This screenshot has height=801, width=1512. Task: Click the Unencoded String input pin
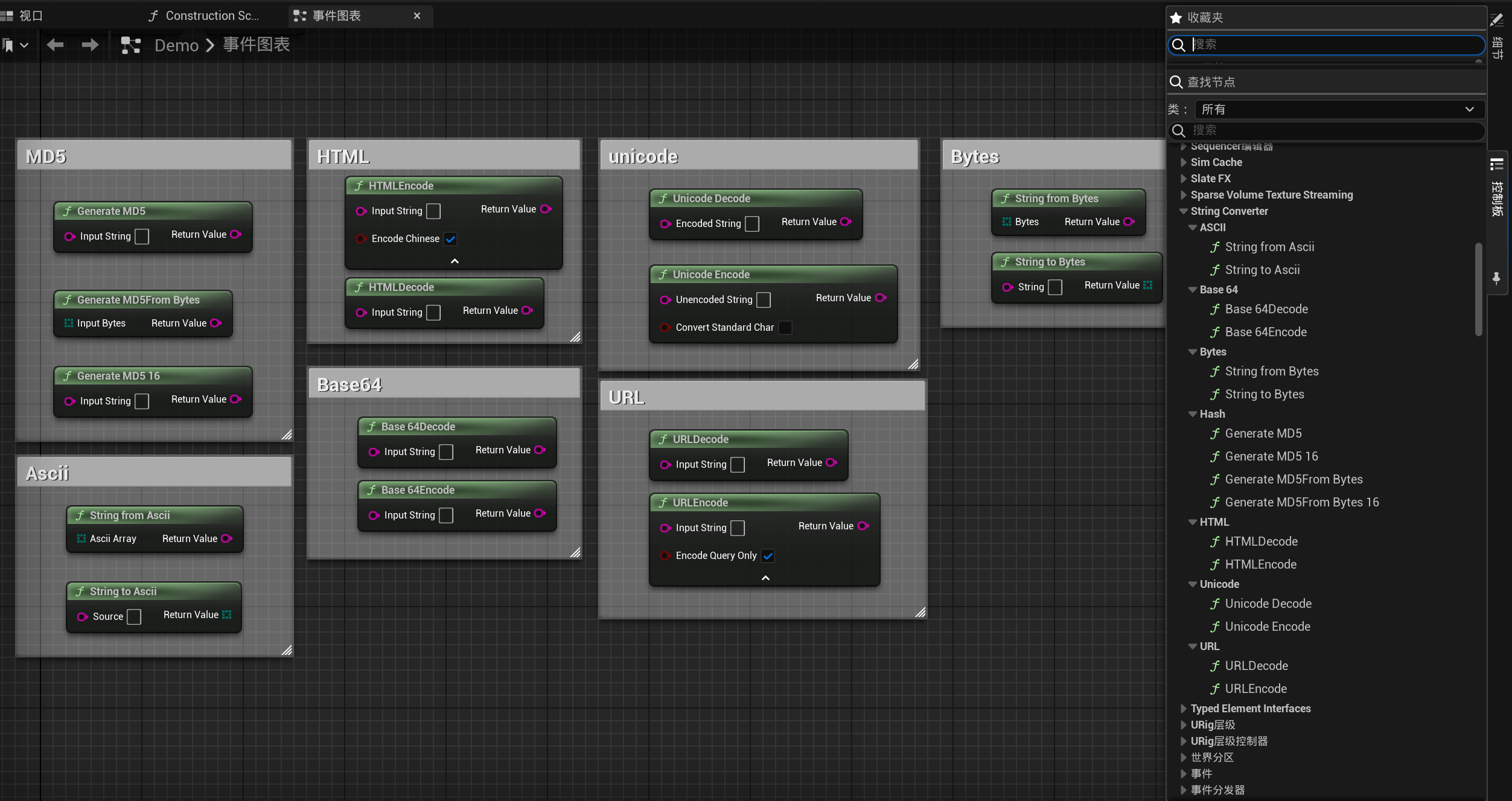pos(665,299)
